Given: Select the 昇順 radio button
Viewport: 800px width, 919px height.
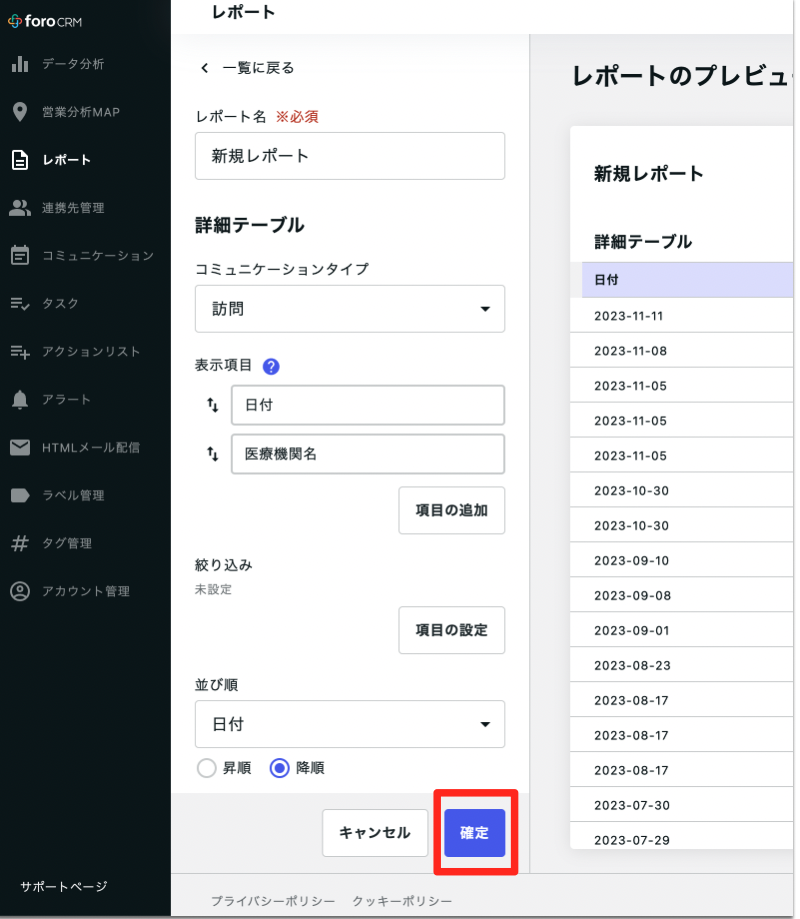Looking at the screenshot, I should pyautogui.click(x=207, y=768).
